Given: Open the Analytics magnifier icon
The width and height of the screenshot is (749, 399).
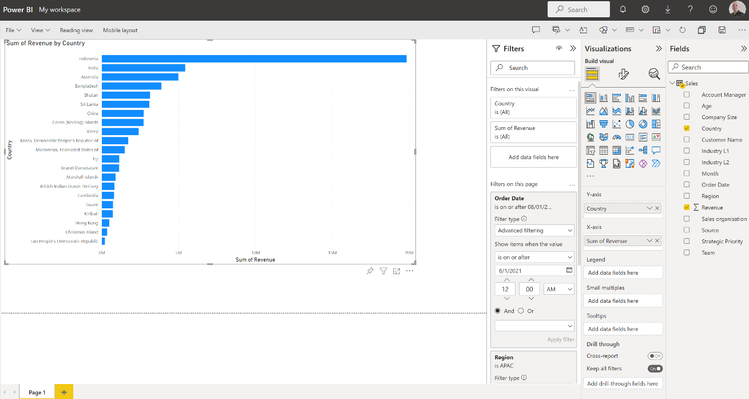Looking at the screenshot, I should [654, 74].
